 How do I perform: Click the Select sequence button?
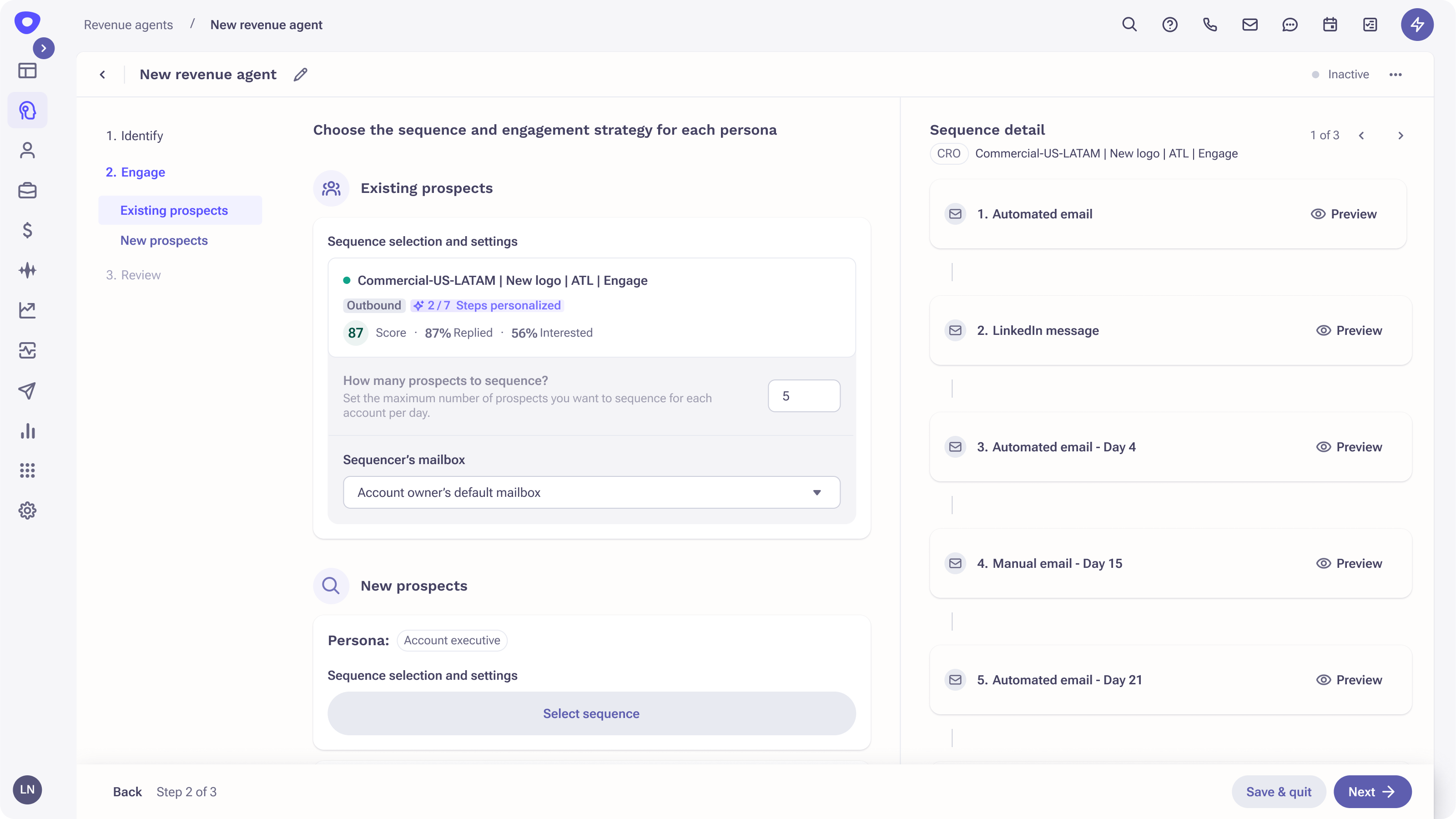click(x=591, y=713)
